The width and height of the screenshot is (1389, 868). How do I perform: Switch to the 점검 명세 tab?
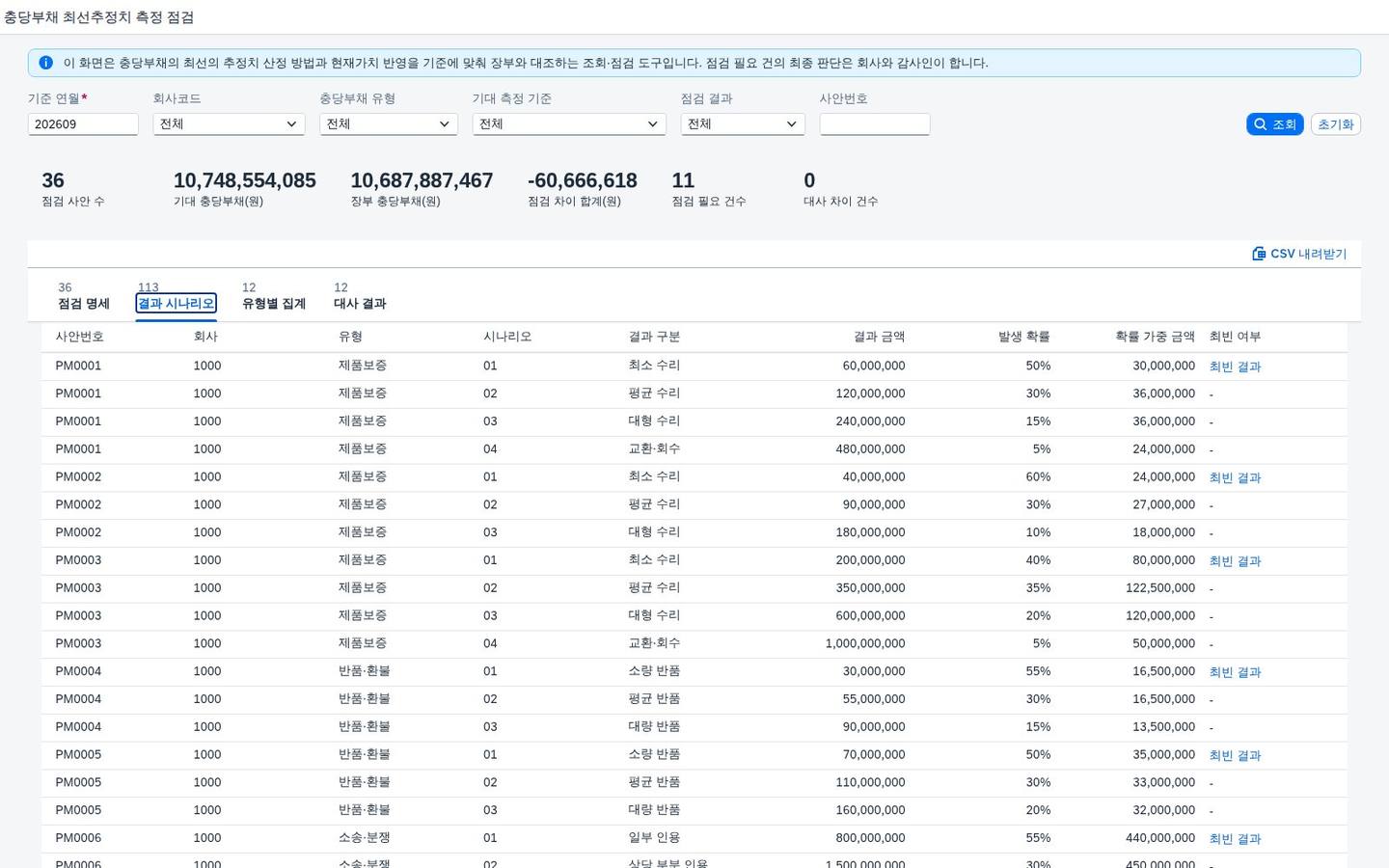(x=84, y=296)
